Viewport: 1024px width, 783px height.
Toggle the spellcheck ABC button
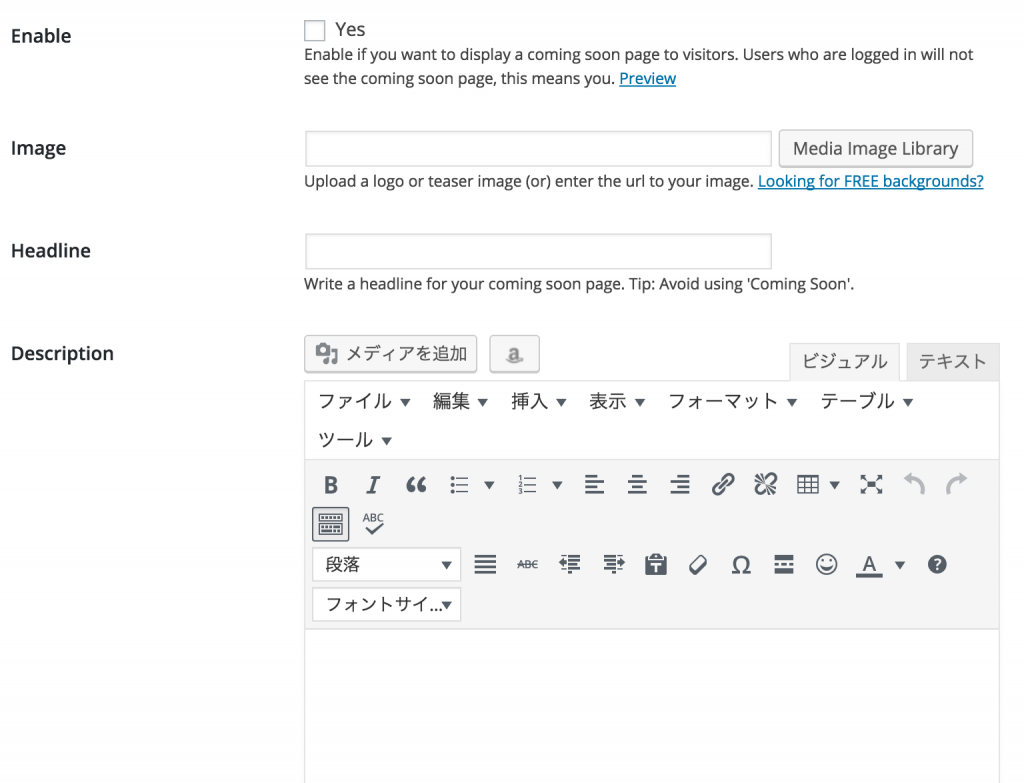373,523
